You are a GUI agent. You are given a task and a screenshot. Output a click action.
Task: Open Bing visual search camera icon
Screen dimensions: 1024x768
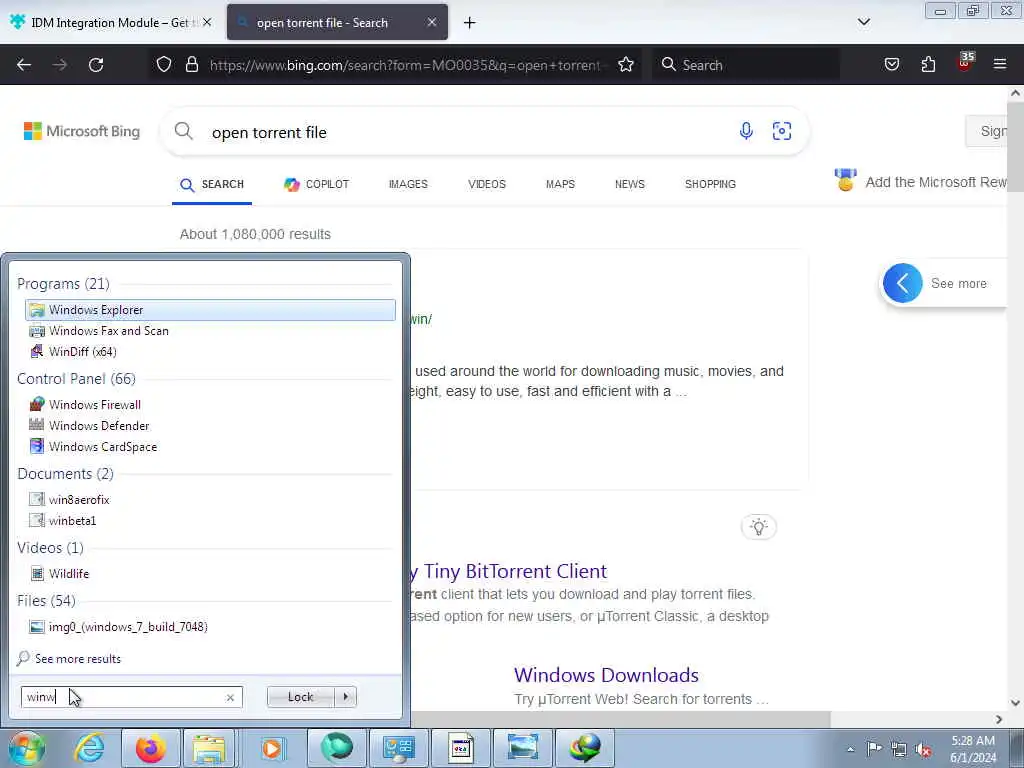click(782, 131)
